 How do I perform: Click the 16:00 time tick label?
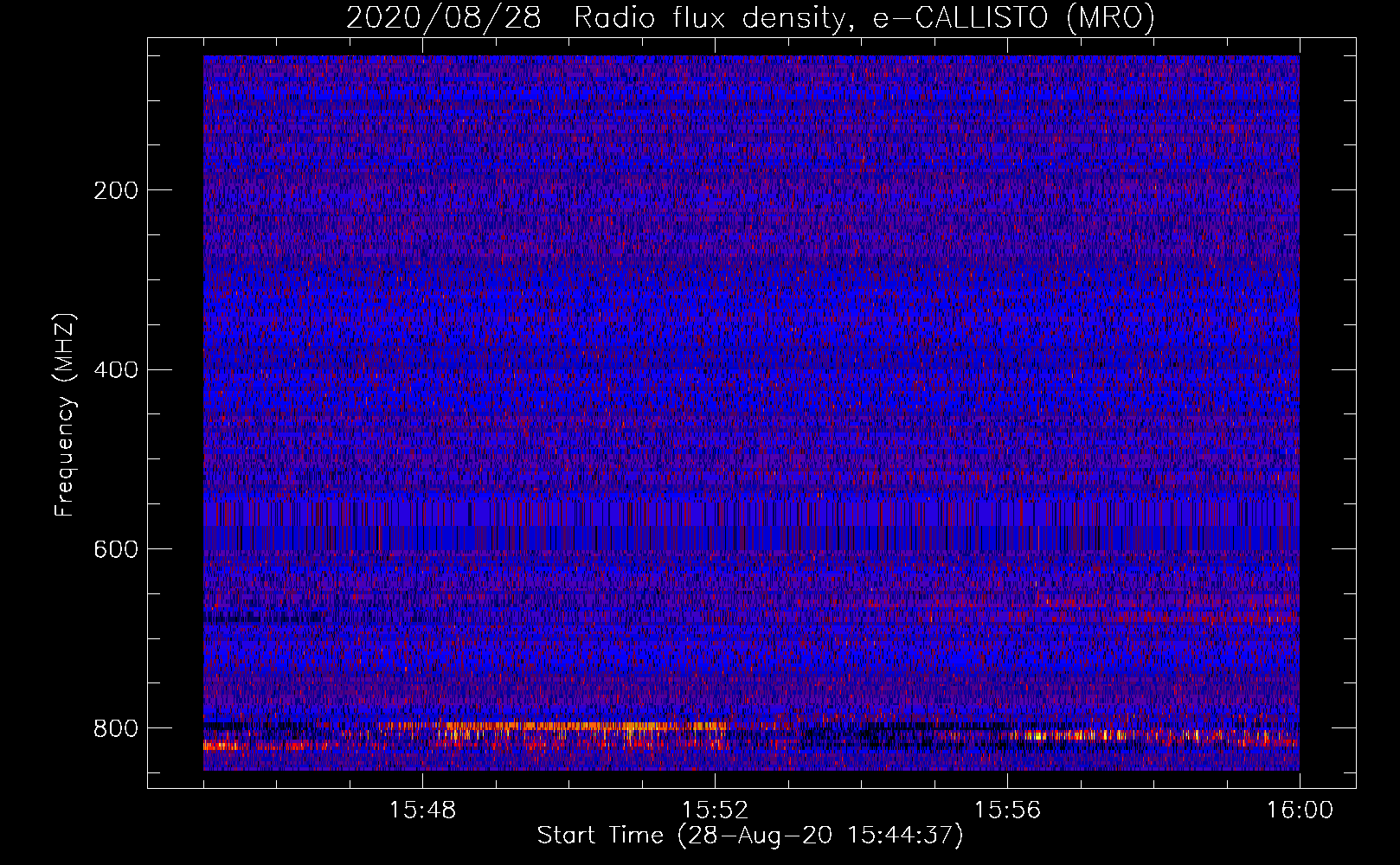click(1300, 811)
